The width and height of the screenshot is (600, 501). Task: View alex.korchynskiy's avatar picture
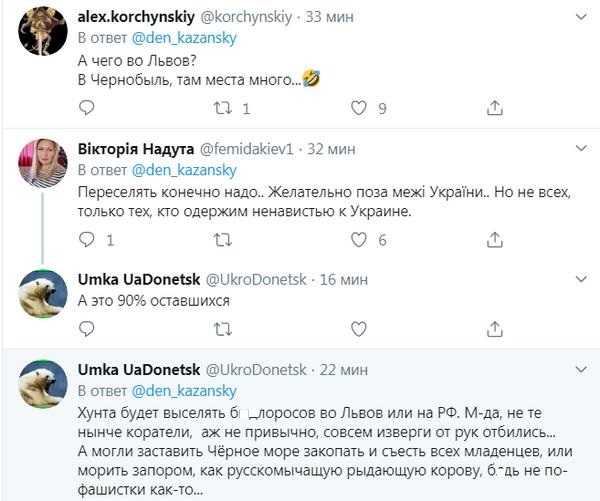click(43, 37)
